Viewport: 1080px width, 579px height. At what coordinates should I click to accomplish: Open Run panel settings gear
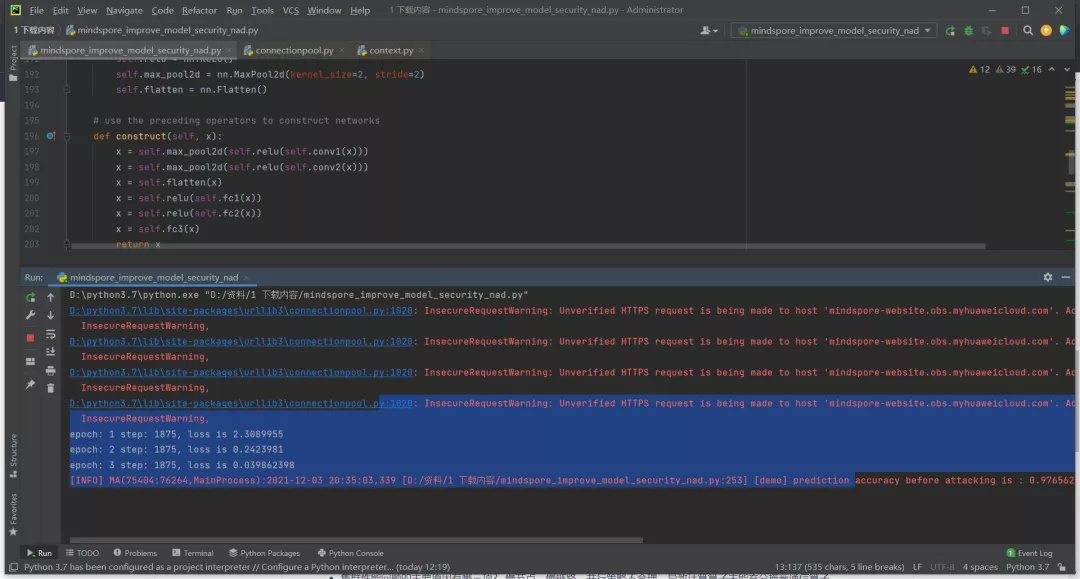click(1047, 277)
